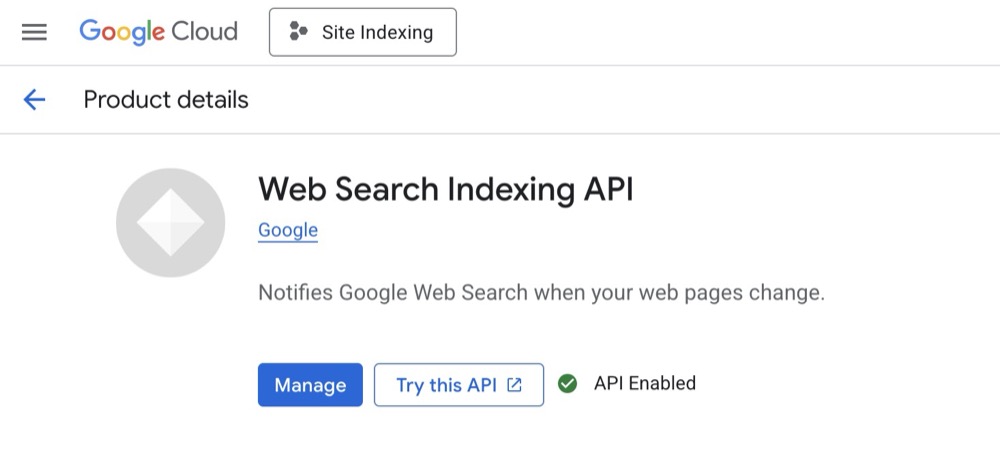Click the green API Enabled checkmark icon
This screenshot has height=466, width=1000.
pos(568,384)
